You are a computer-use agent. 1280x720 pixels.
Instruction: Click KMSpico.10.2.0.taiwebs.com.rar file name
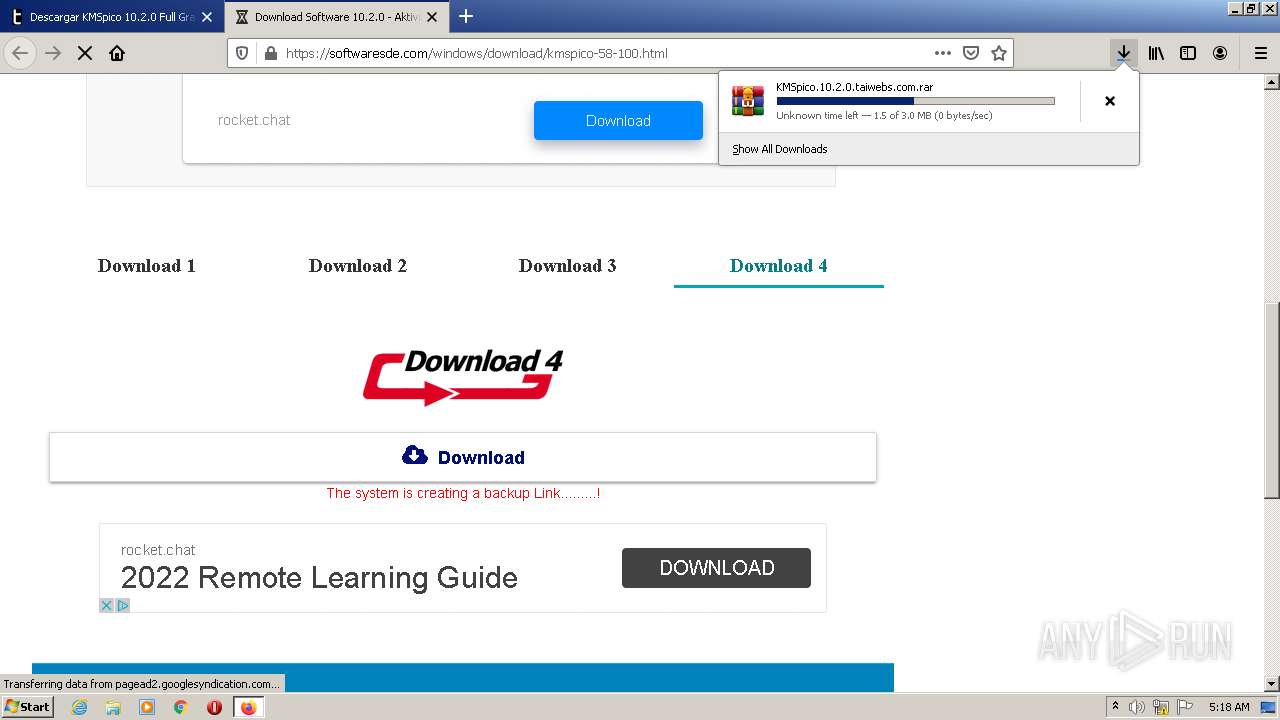854,87
